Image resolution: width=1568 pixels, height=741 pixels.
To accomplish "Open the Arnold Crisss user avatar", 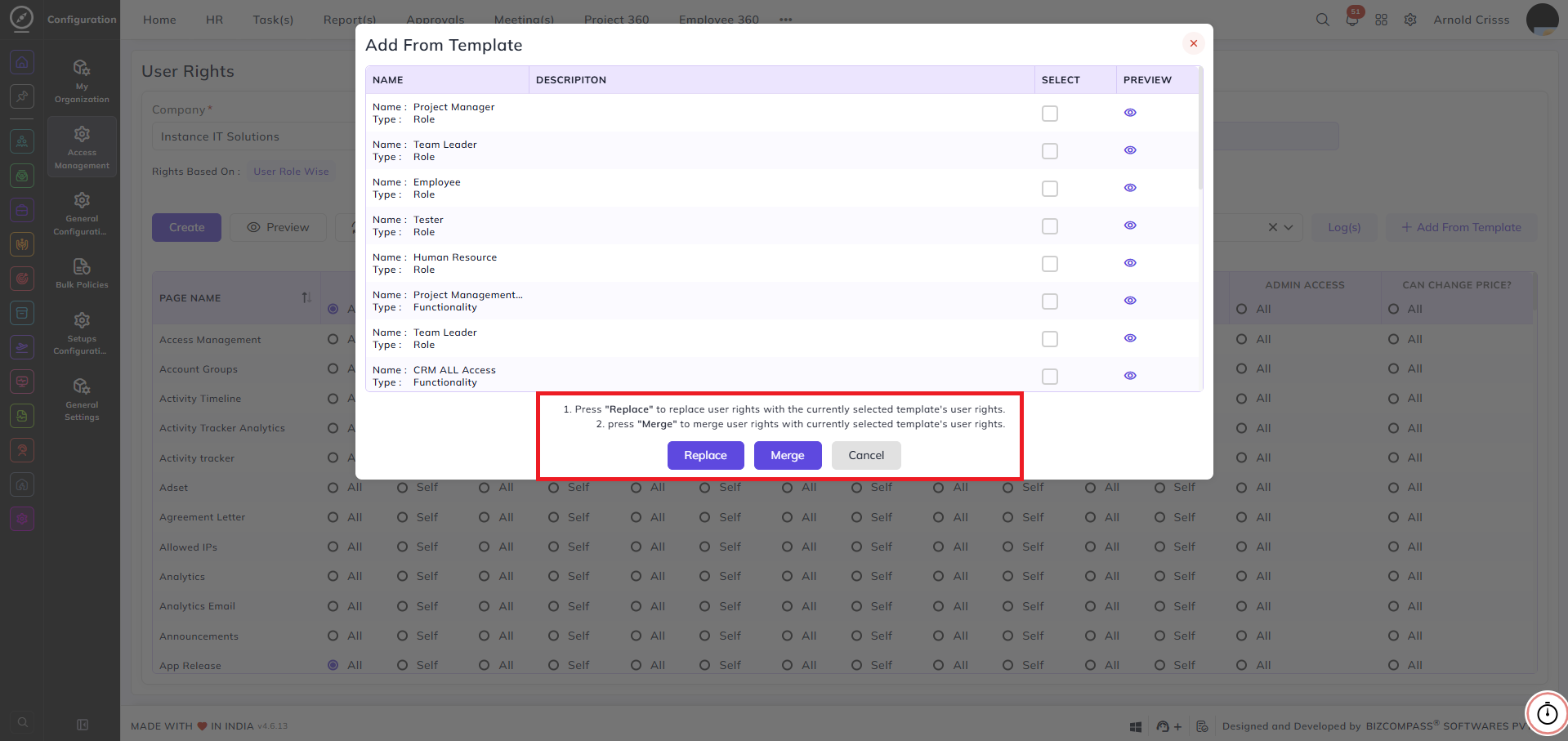I will point(1542,20).
